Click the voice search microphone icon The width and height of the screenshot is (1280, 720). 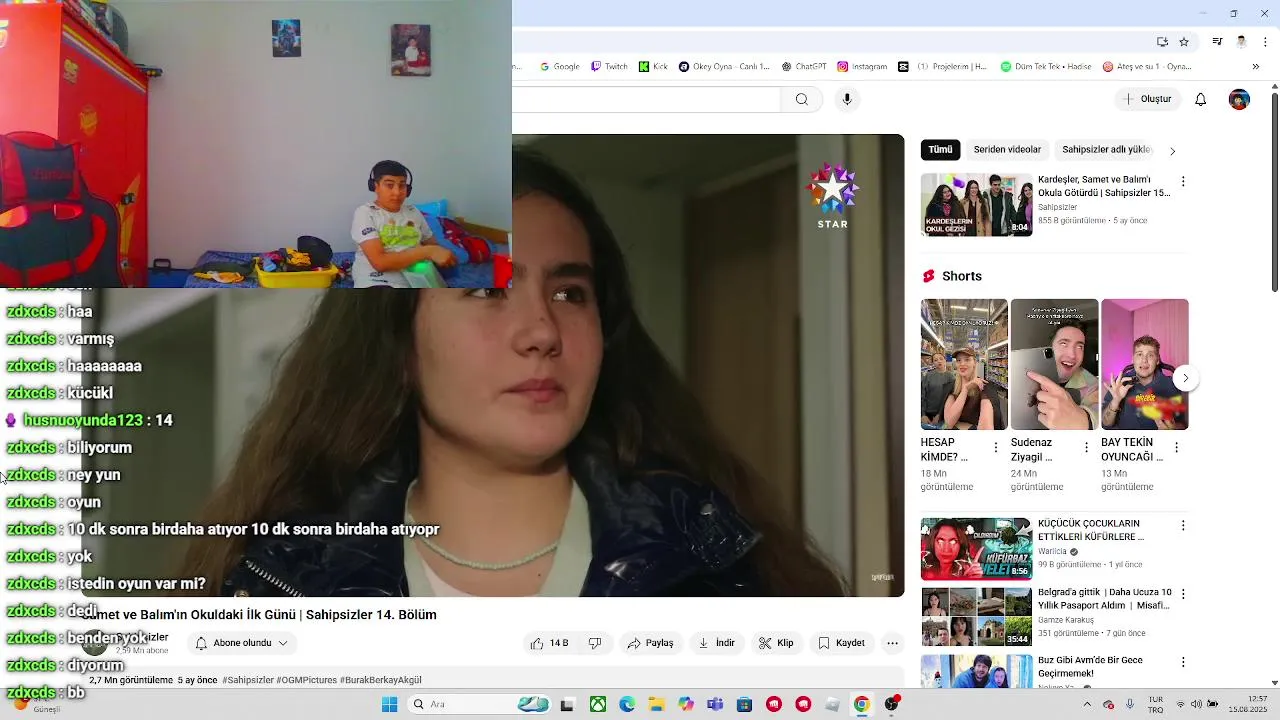coord(847,99)
